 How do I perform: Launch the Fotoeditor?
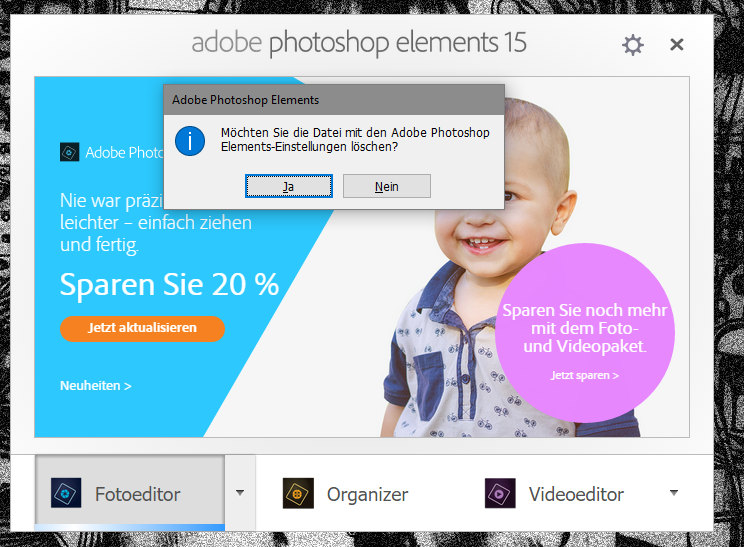click(x=130, y=493)
